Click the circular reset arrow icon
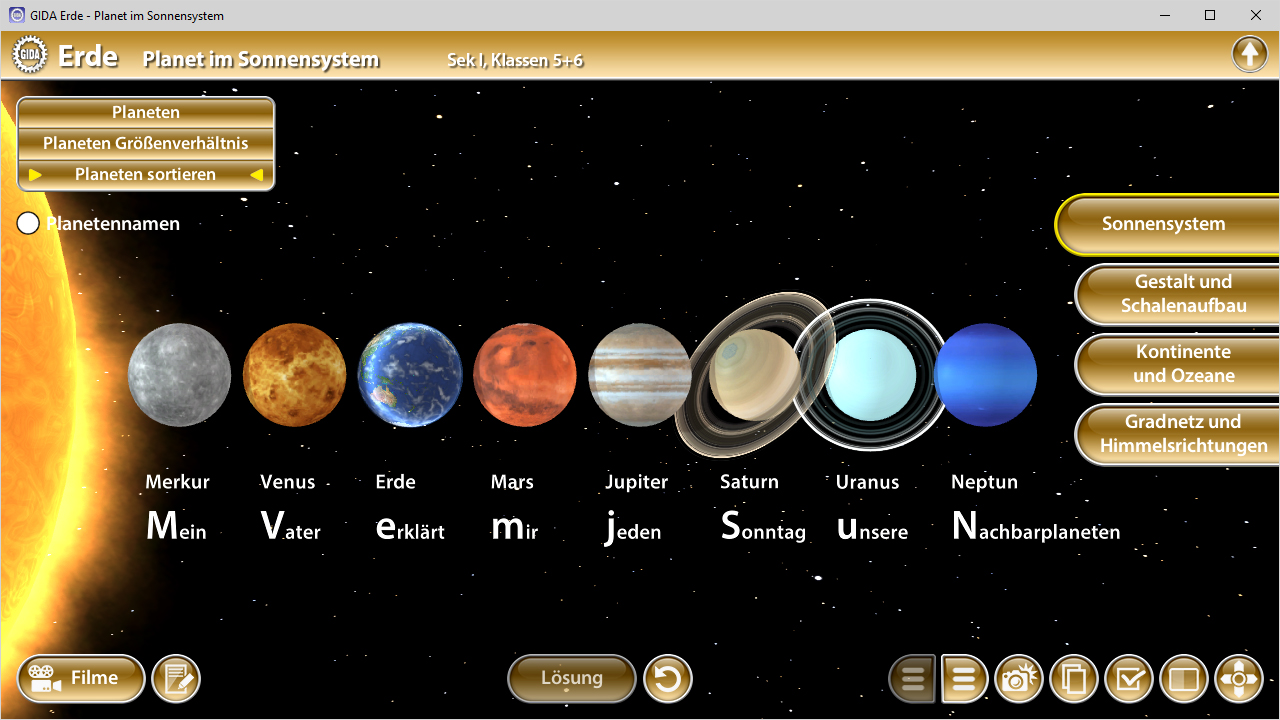Screen dimensions: 1280x720 668,678
